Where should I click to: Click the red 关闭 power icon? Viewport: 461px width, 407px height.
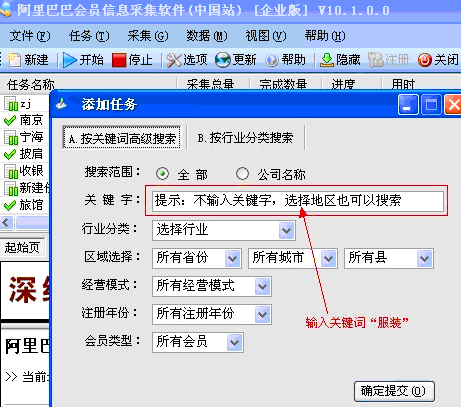coord(425,60)
